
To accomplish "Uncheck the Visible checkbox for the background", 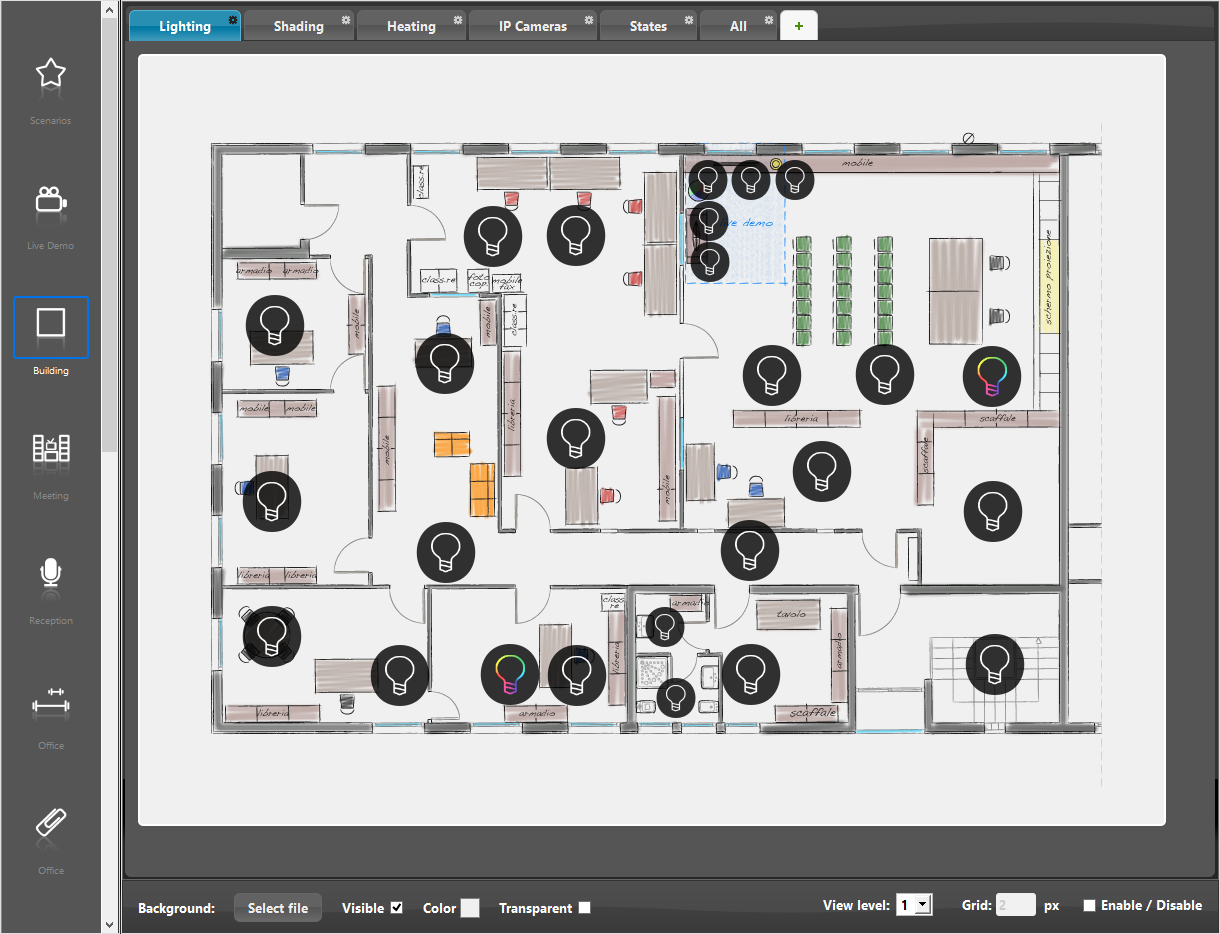I will (x=396, y=908).
